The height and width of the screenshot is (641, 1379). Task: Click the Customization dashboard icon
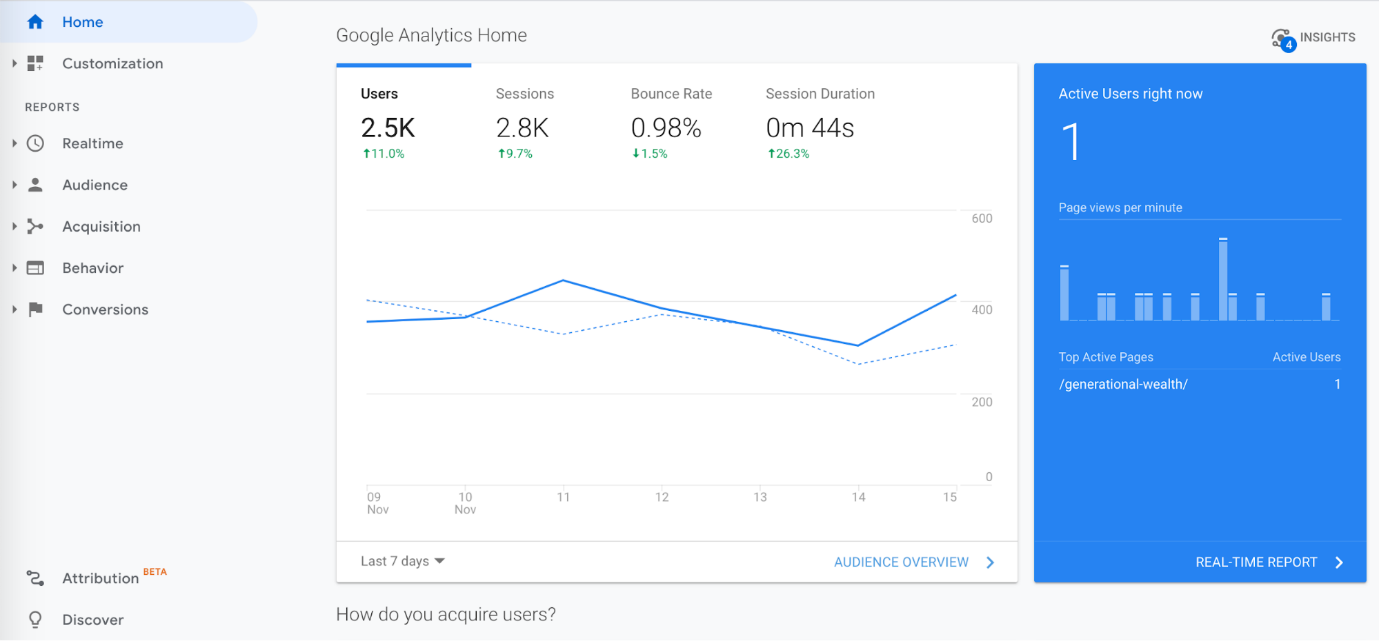[35, 64]
